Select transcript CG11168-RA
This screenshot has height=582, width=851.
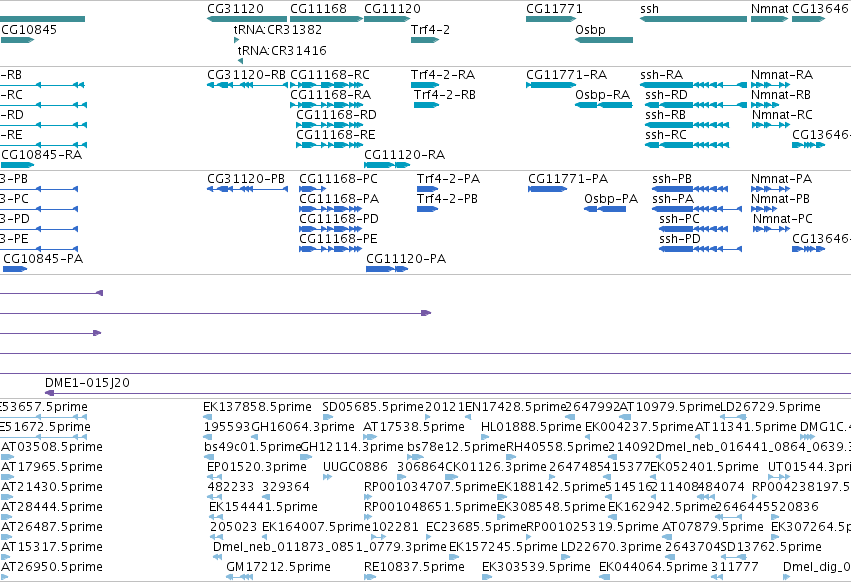pos(331,95)
